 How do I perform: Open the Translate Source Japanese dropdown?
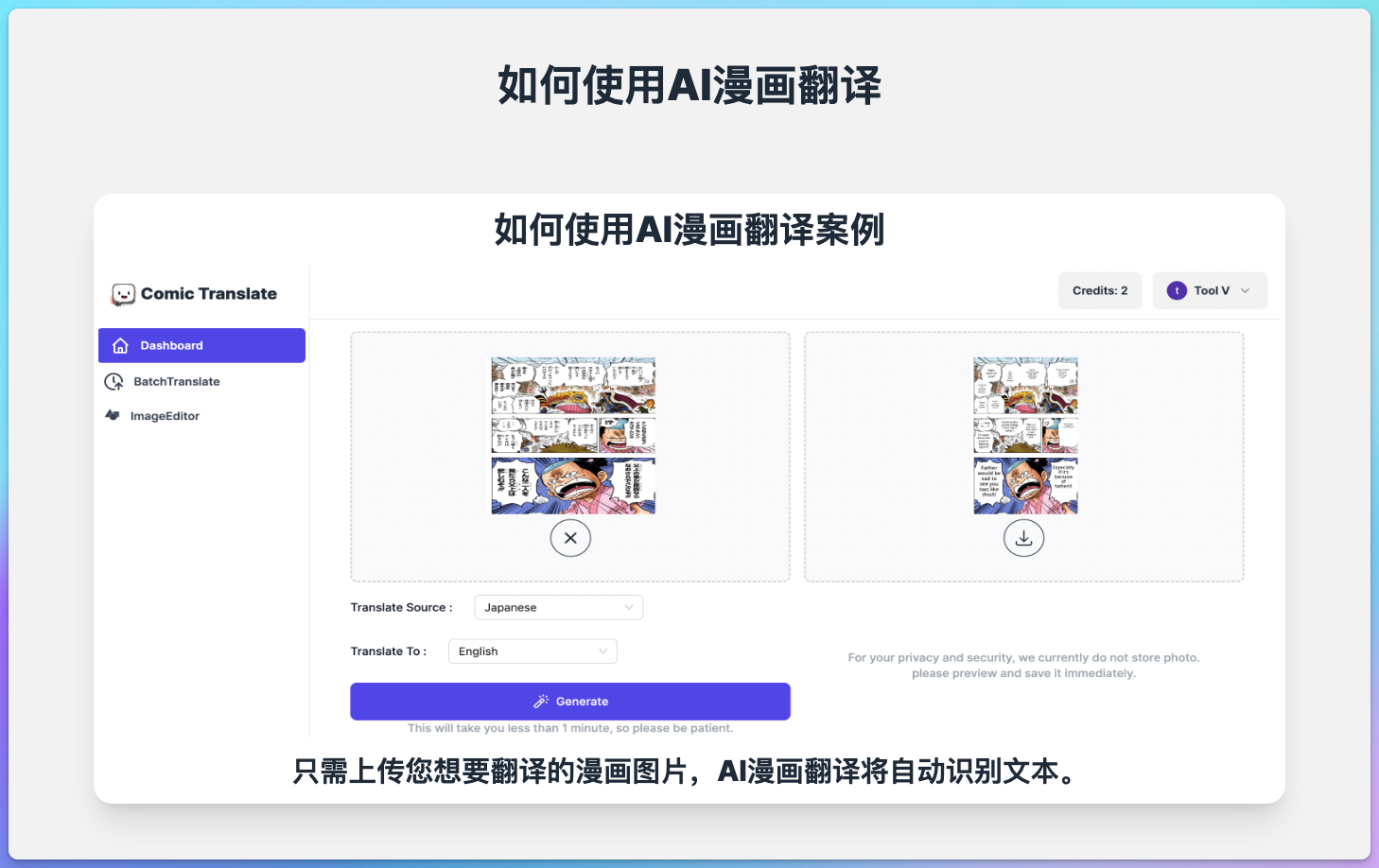pyautogui.click(x=558, y=607)
